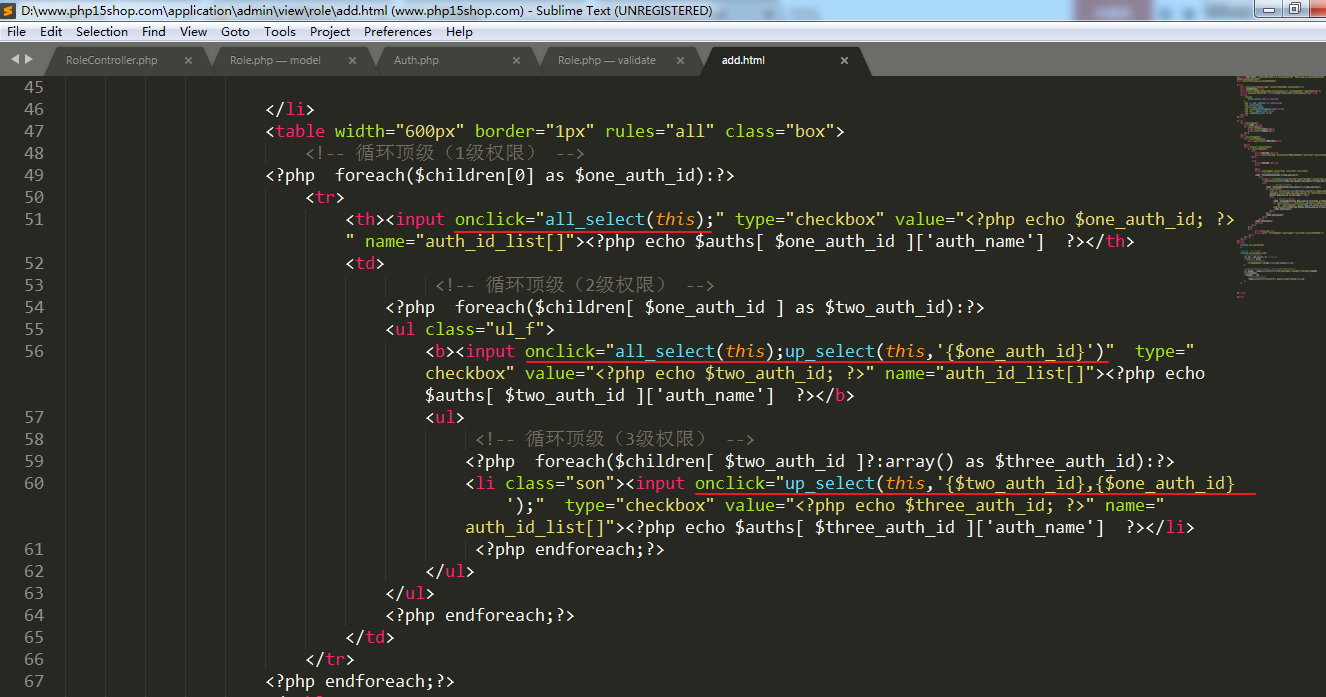Switch to the Role.php — model tab
The image size is (1326, 697).
point(275,61)
